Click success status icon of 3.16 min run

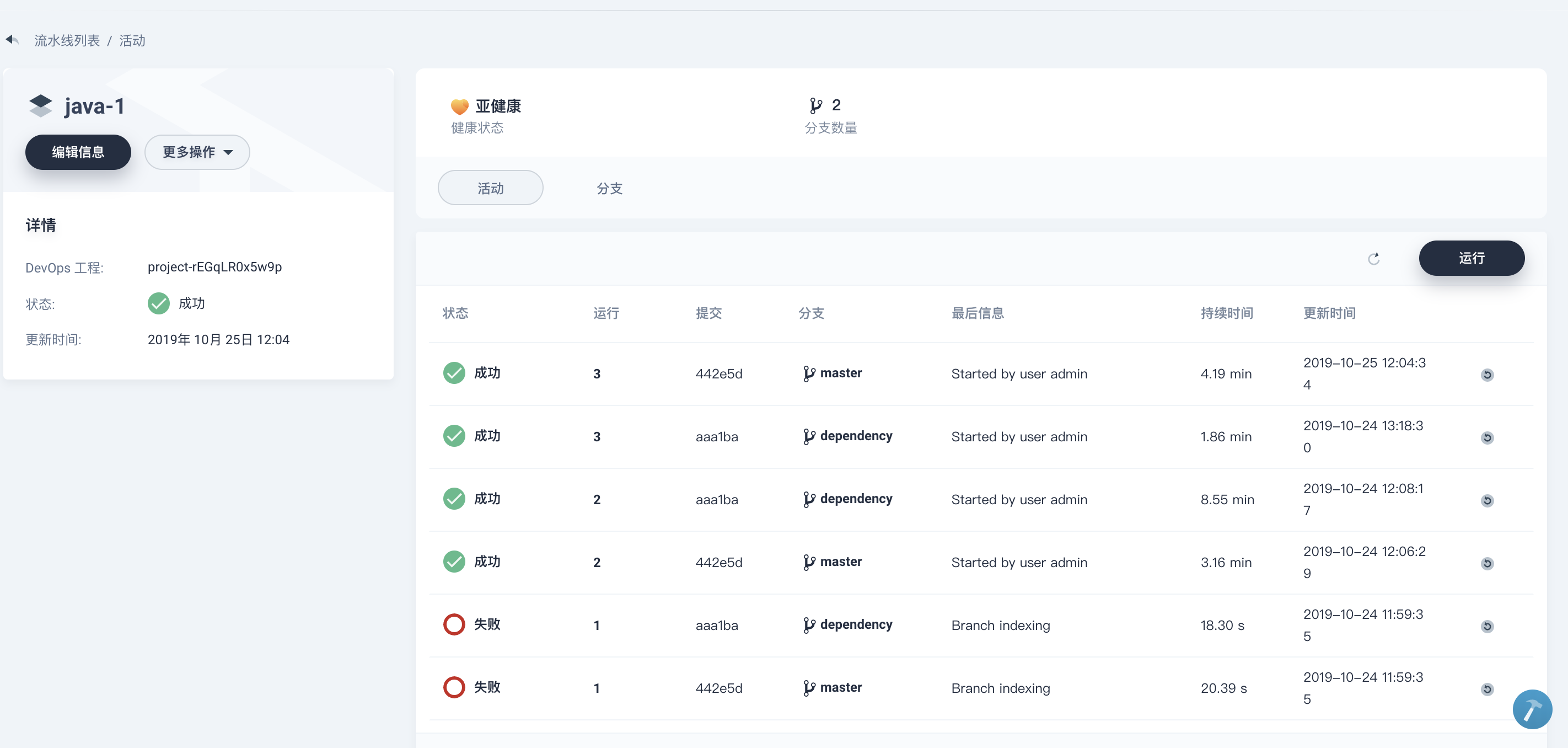(454, 562)
